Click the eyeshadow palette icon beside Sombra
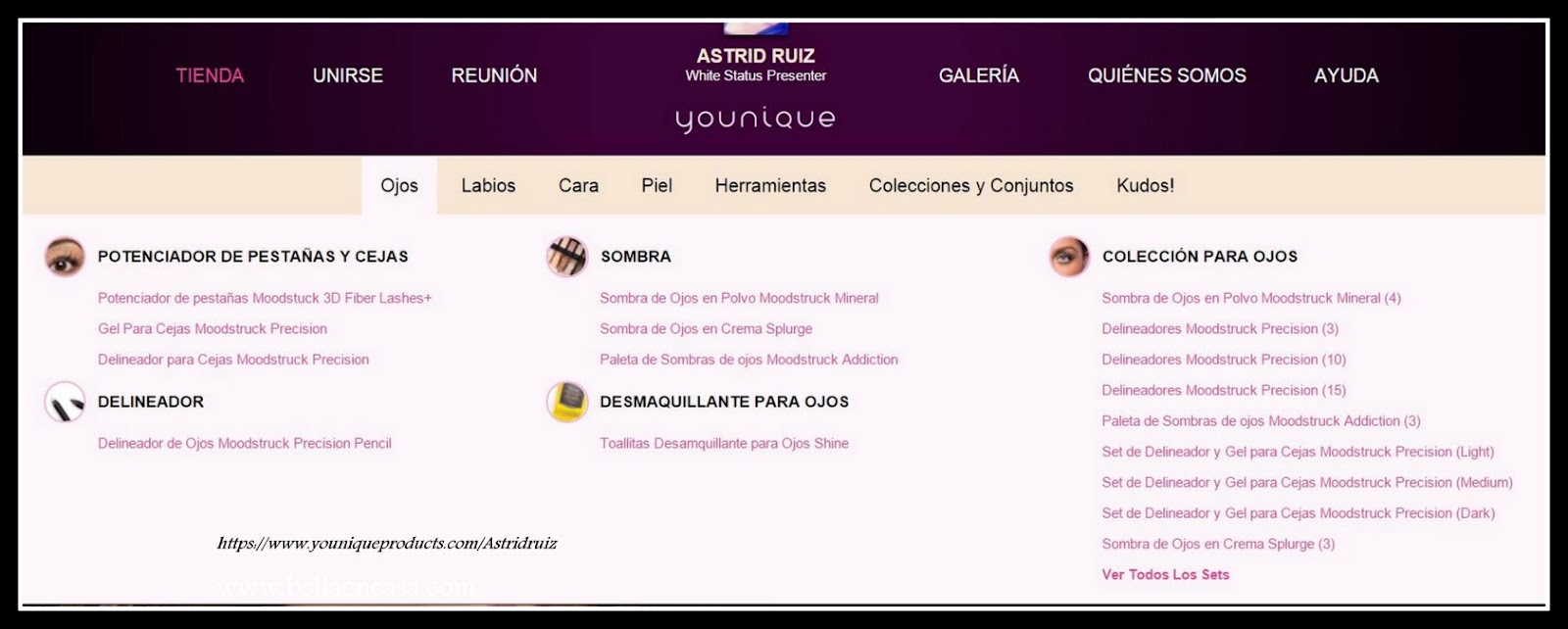This screenshot has height=629, width=1568. pos(566,257)
